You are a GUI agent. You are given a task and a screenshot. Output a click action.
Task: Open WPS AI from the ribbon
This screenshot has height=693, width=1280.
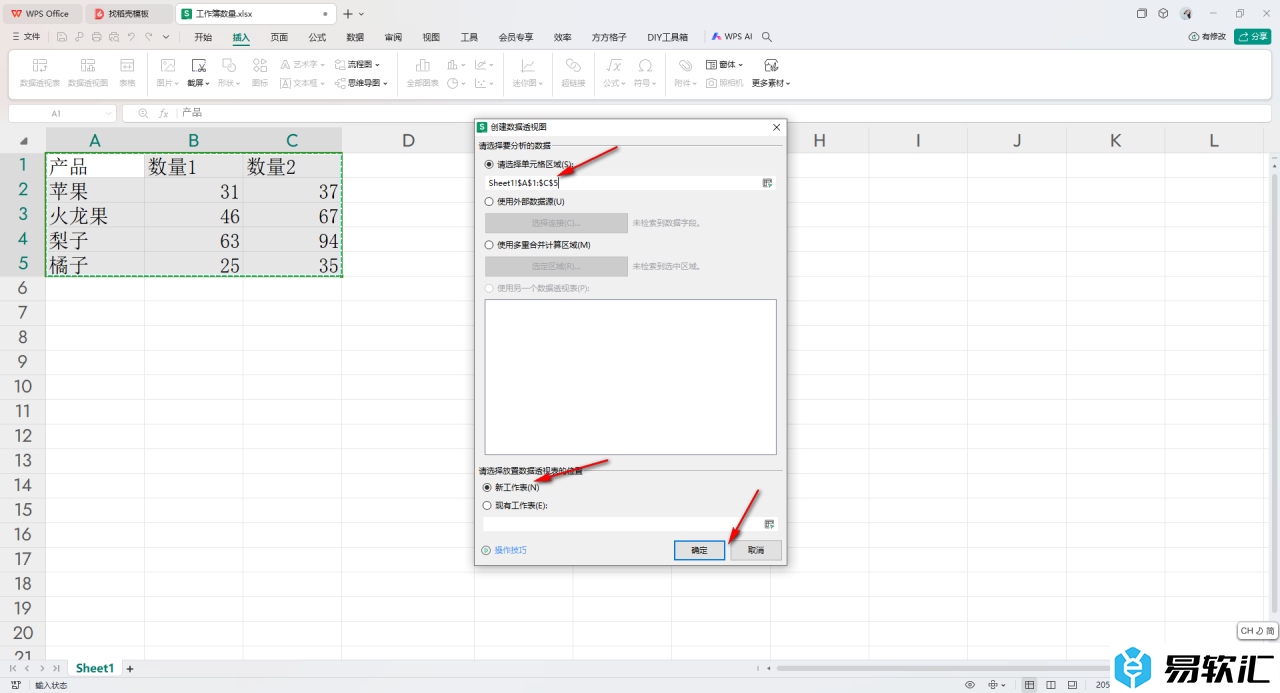click(x=732, y=37)
